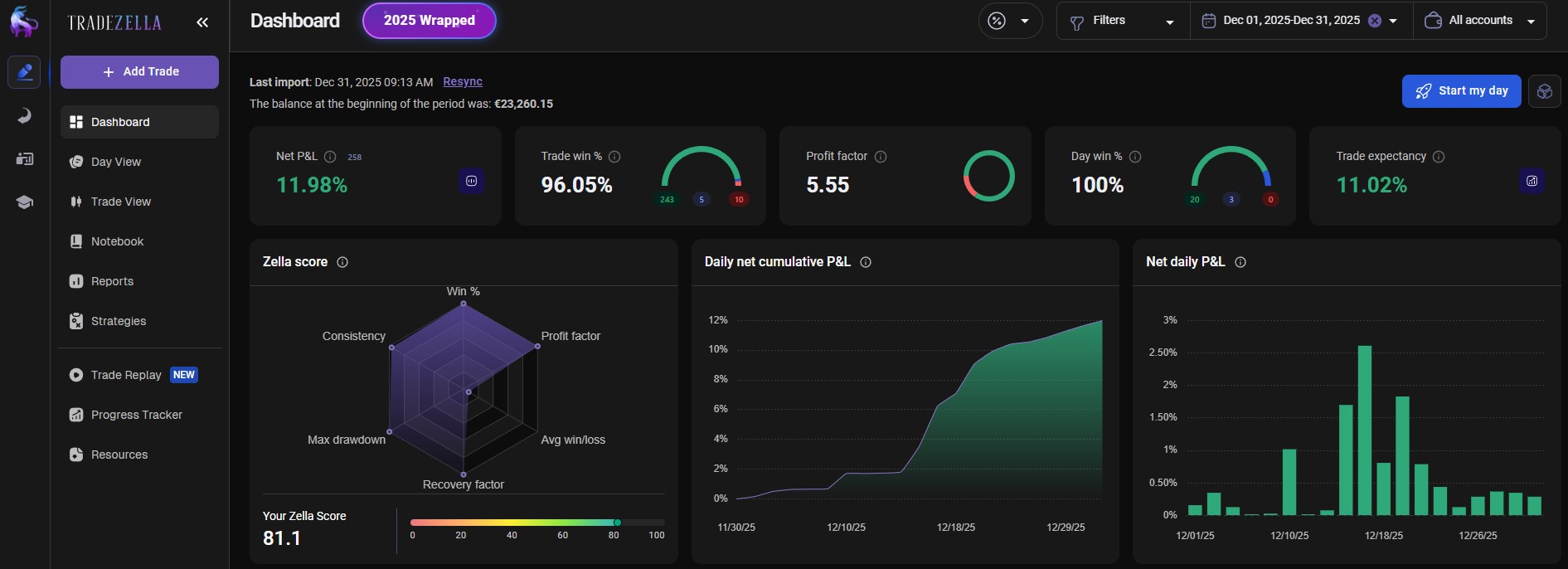Screen dimensions: 1568x569
Task: Open Day View from the sidebar
Action: [x=115, y=162]
